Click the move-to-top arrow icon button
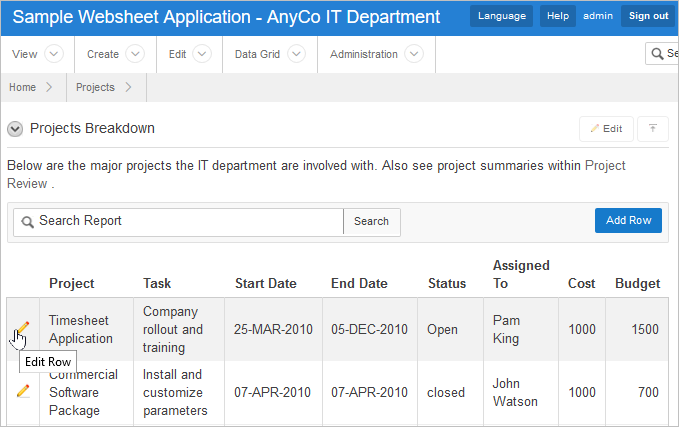 pyautogui.click(x=652, y=128)
